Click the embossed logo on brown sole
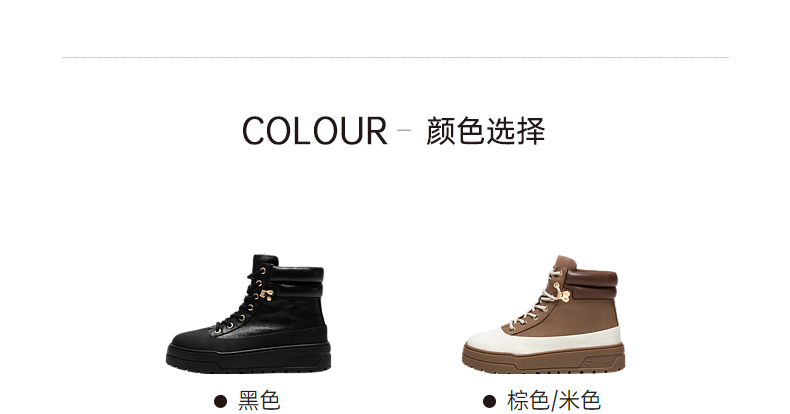Image resolution: width=790 pixels, height=414 pixels. (599, 361)
